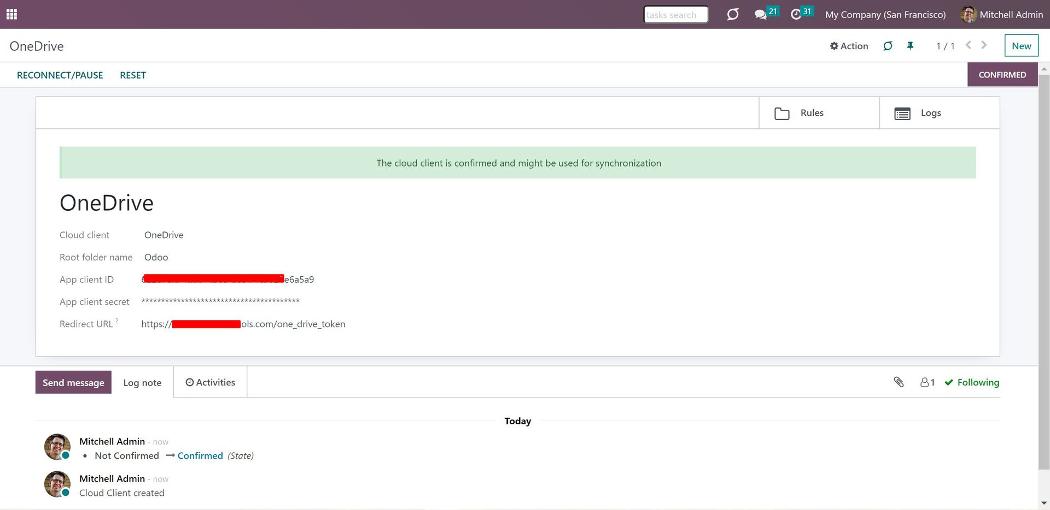Click the OneDrive record name heading
This screenshot has height=510, width=1050.
pos(106,203)
